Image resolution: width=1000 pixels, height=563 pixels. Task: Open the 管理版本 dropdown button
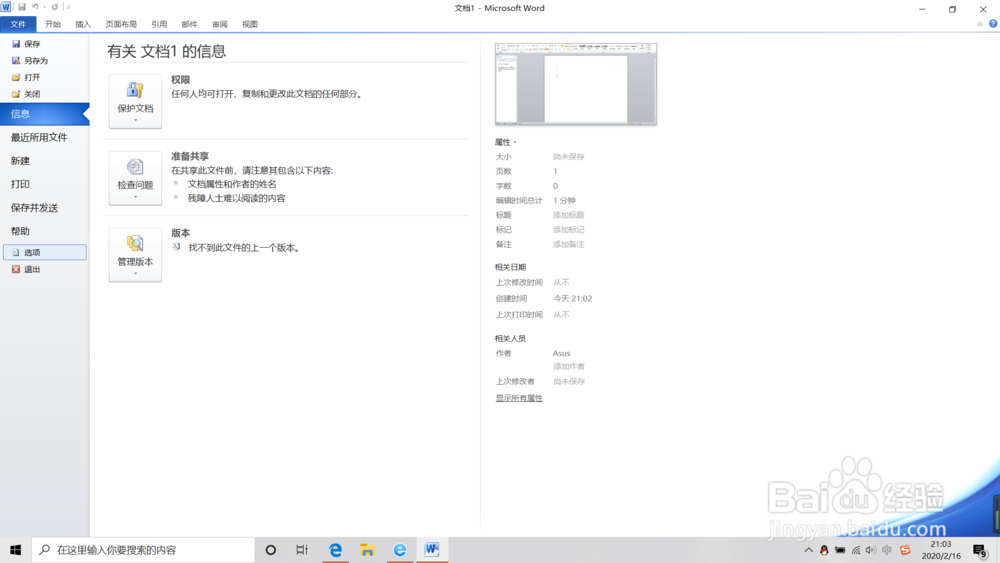(x=135, y=254)
